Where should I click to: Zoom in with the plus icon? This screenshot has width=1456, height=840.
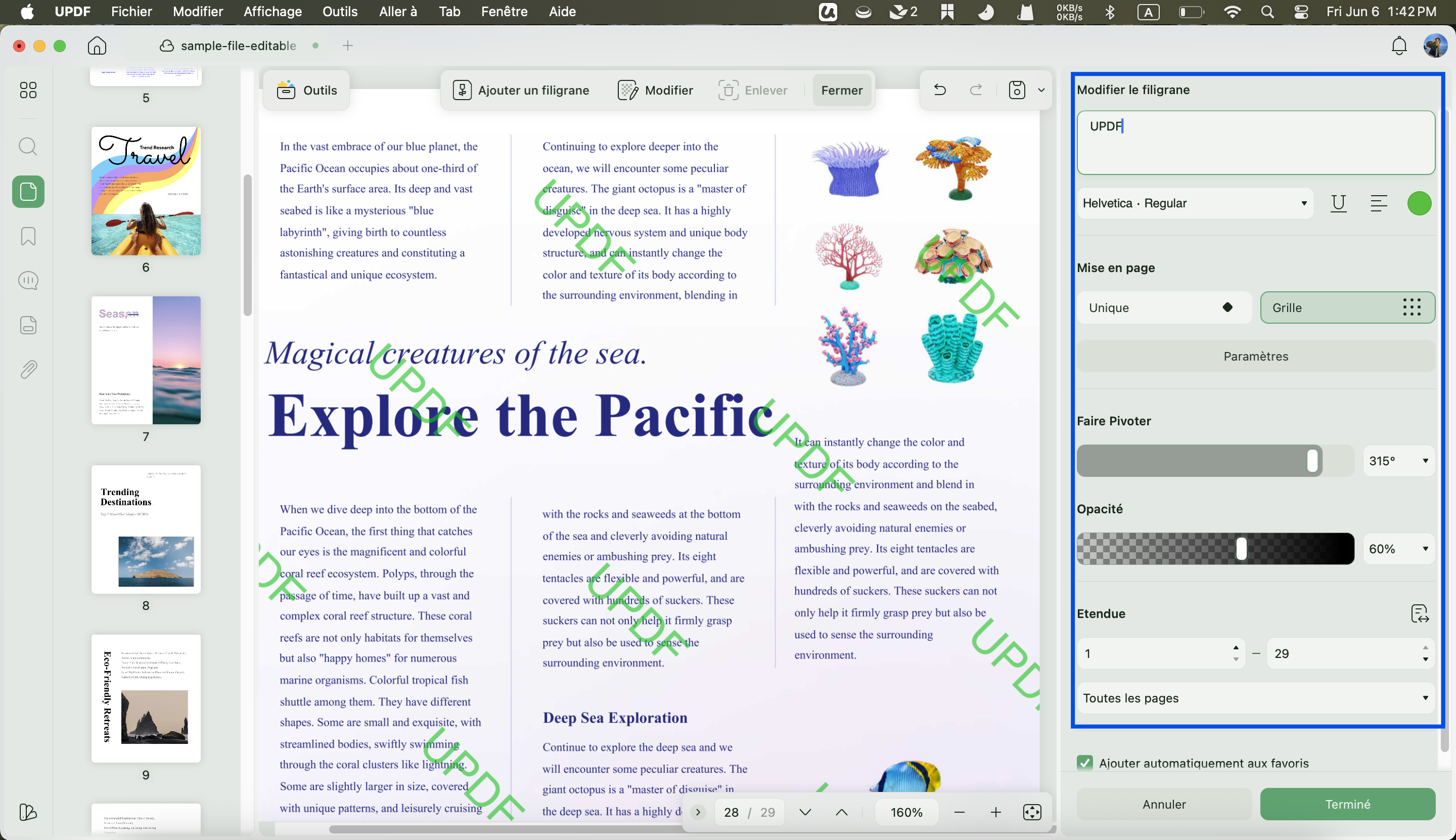pos(996,812)
